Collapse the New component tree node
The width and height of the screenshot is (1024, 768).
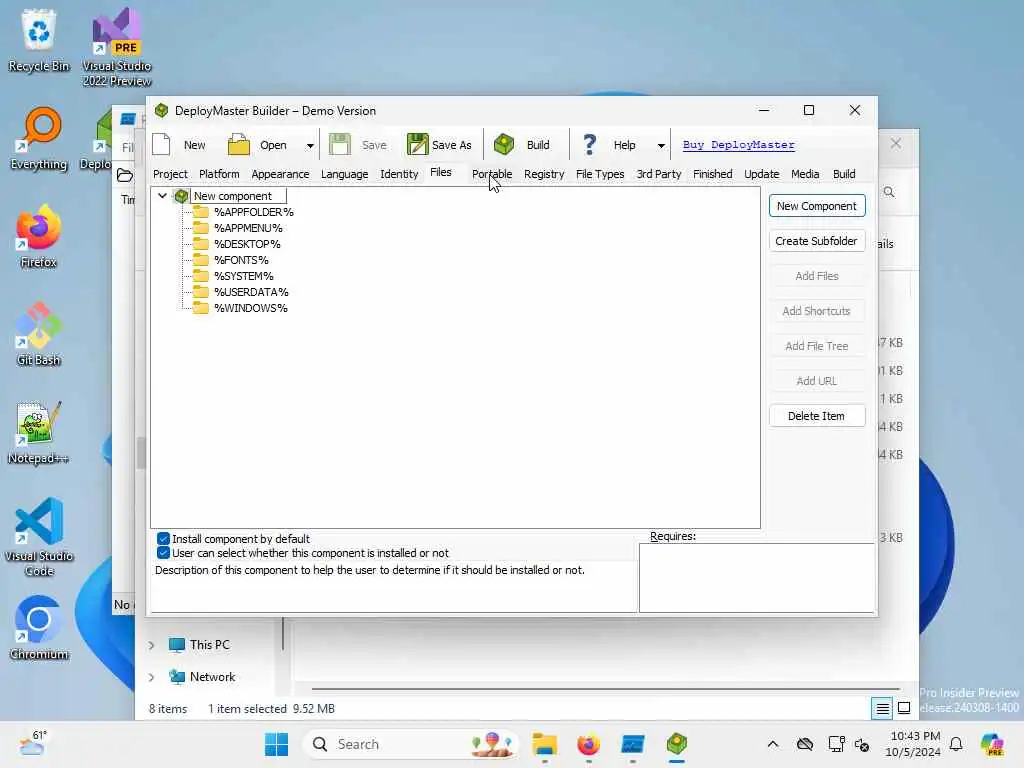point(162,195)
